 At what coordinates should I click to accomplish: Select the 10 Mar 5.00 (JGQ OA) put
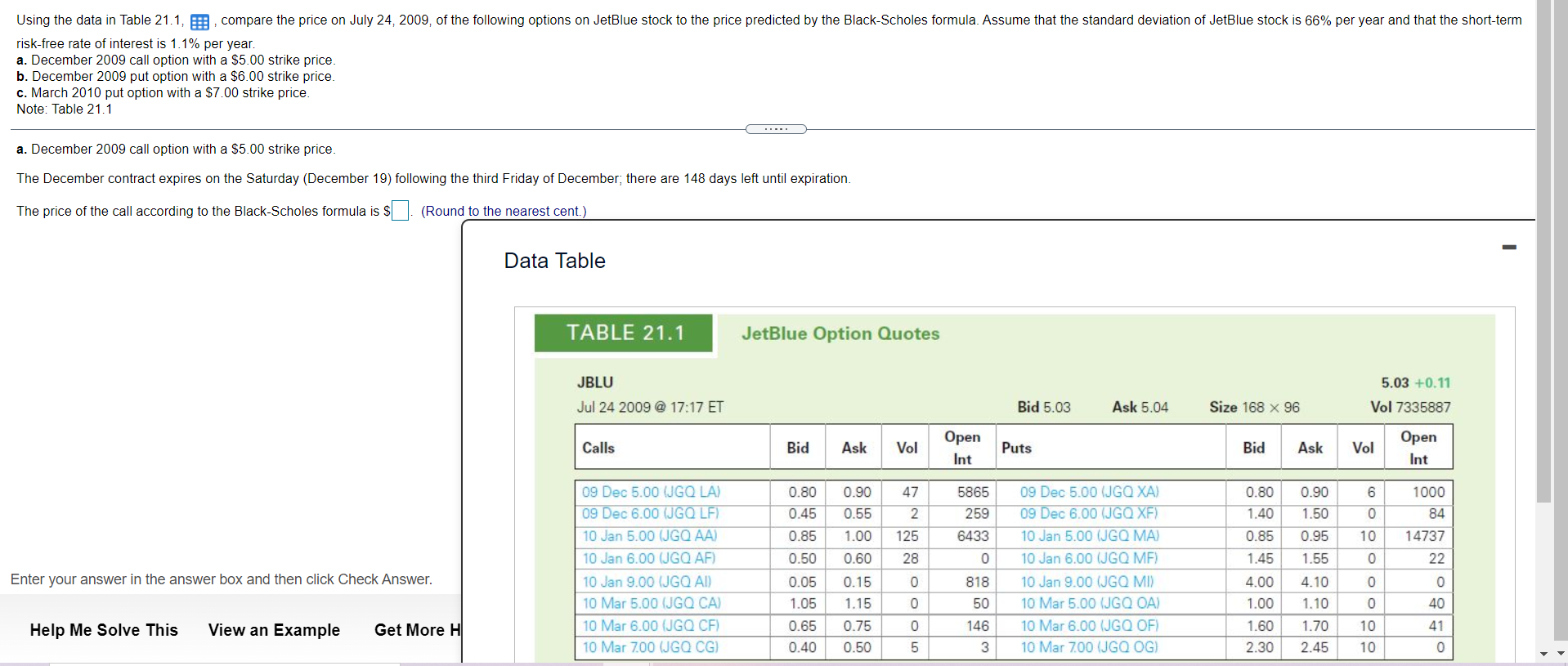pyautogui.click(x=1090, y=604)
